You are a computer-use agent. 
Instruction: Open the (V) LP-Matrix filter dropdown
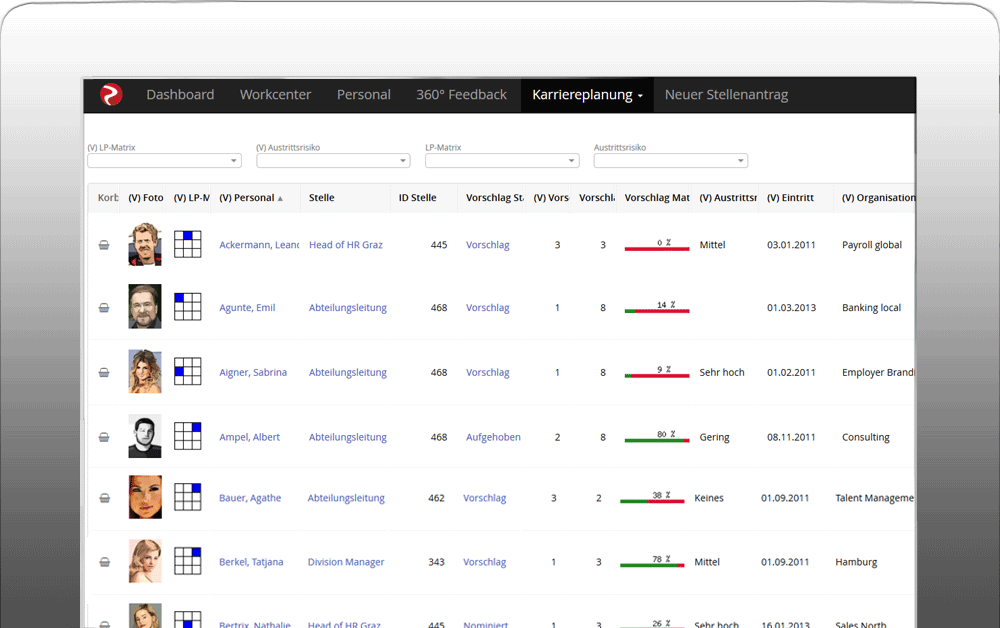point(164,161)
